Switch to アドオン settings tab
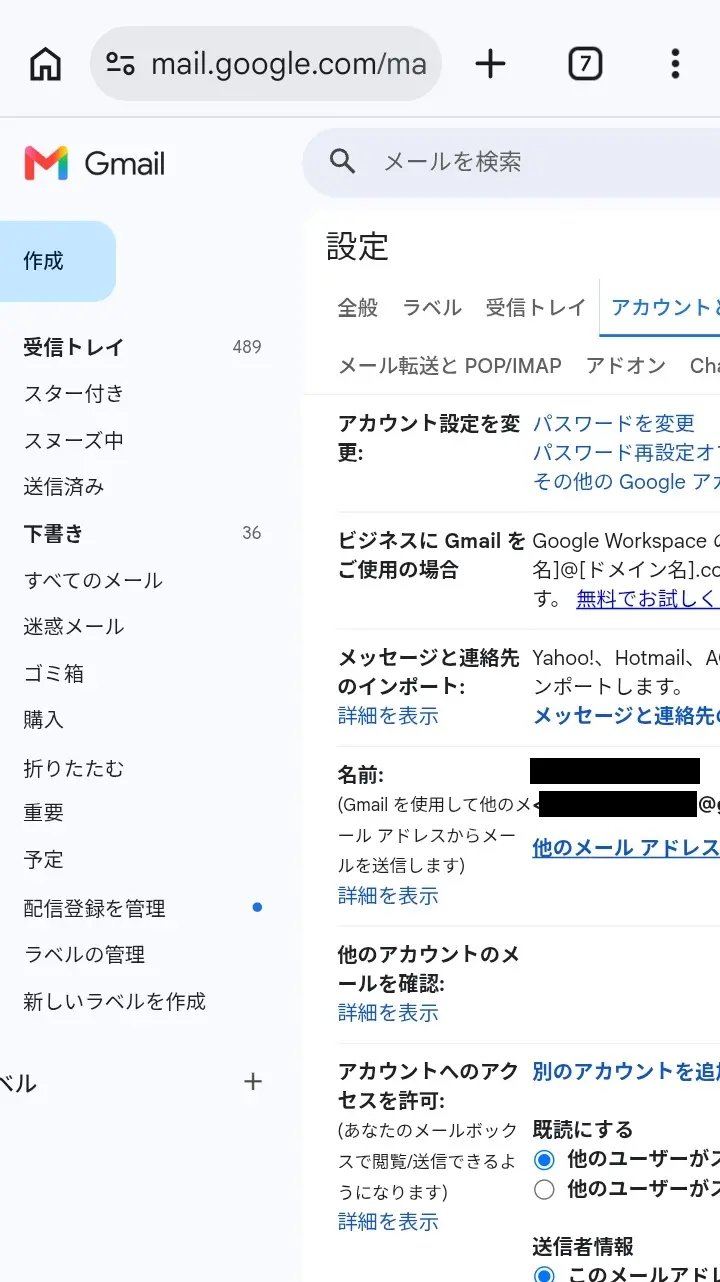 pyautogui.click(x=626, y=366)
